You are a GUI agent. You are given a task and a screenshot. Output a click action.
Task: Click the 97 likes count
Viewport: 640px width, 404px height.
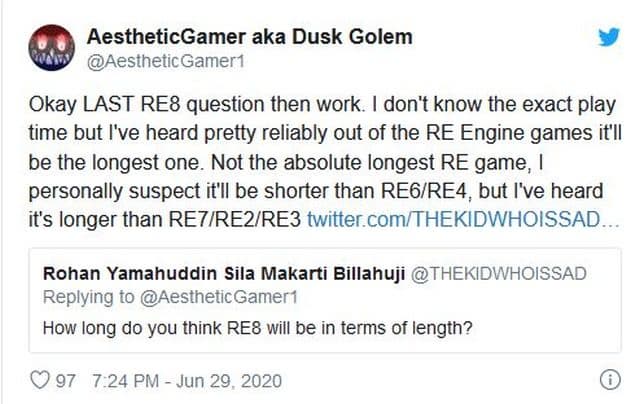coord(69,381)
